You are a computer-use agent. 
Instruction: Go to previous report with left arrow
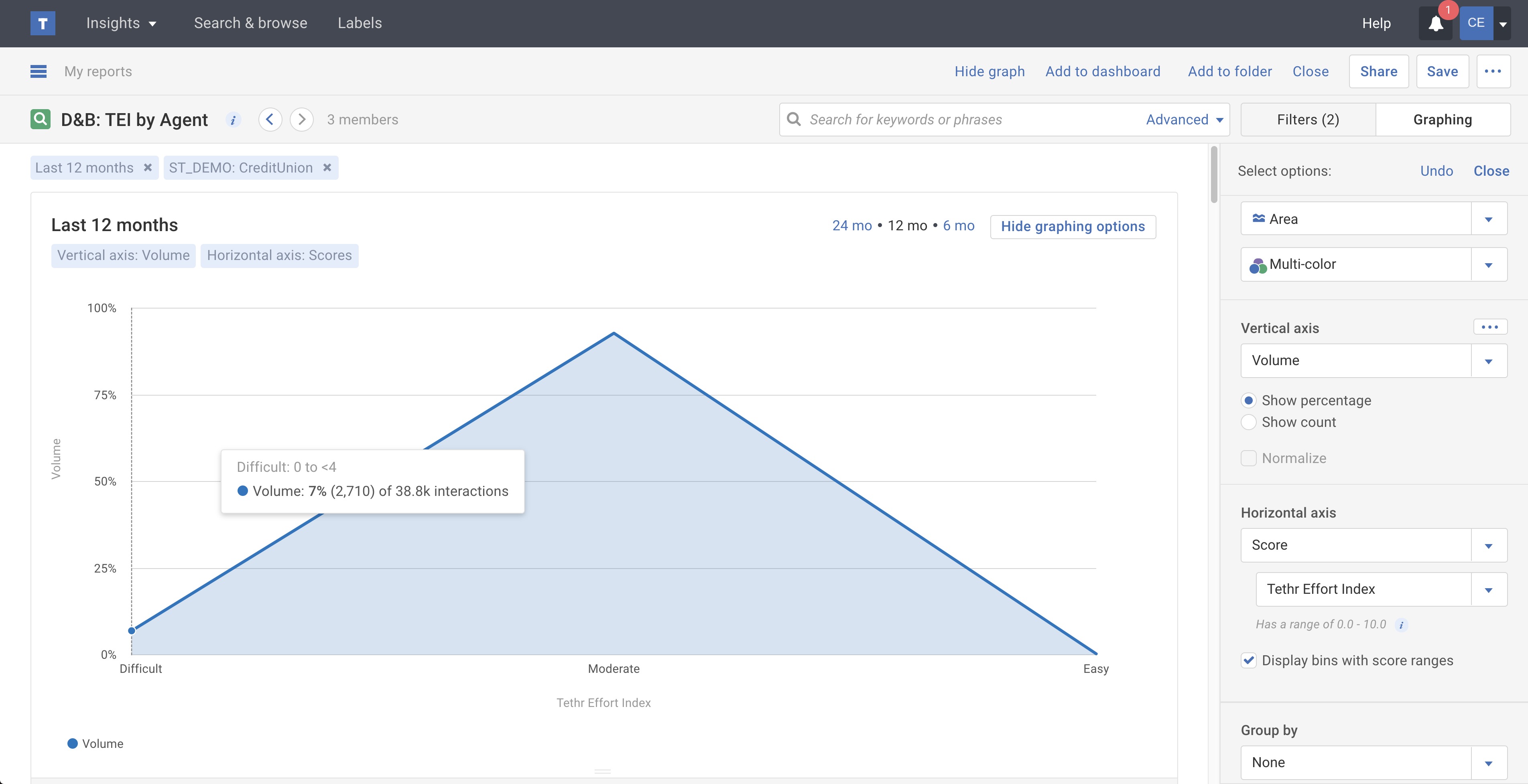click(x=270, y=120)
